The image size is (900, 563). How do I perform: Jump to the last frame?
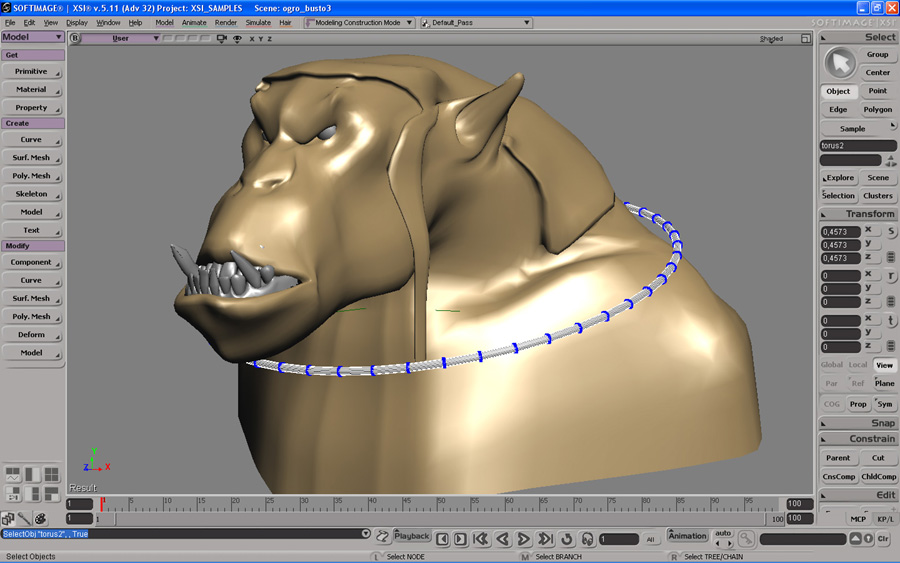[545, 539]
